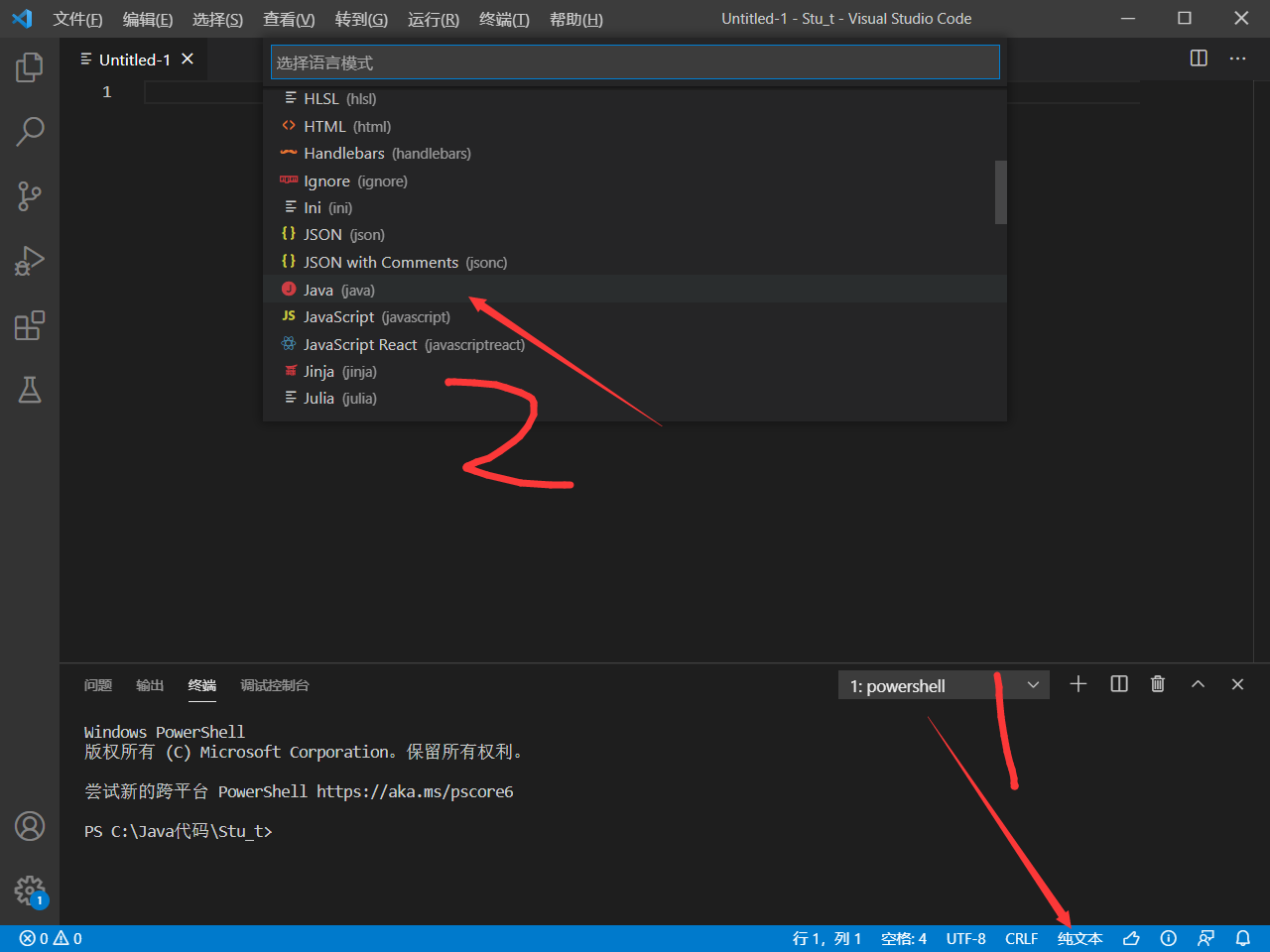Open the terminal selector powershell dropdown
Image resolution: width=1270 pixels, height=952 pixels.
[x=944, y=685]
